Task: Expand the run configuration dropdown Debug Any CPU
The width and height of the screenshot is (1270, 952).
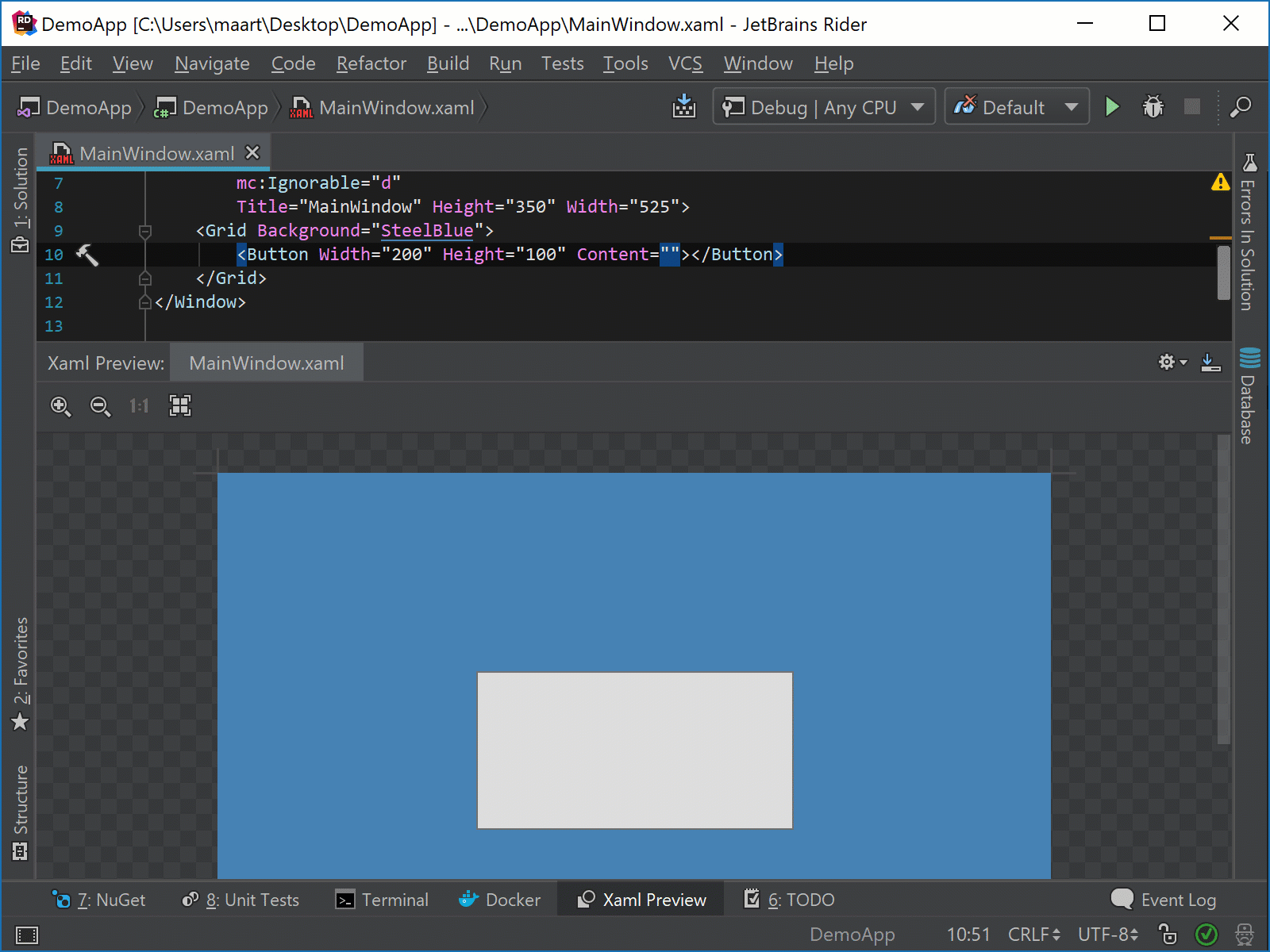Action: coord(918,106)
